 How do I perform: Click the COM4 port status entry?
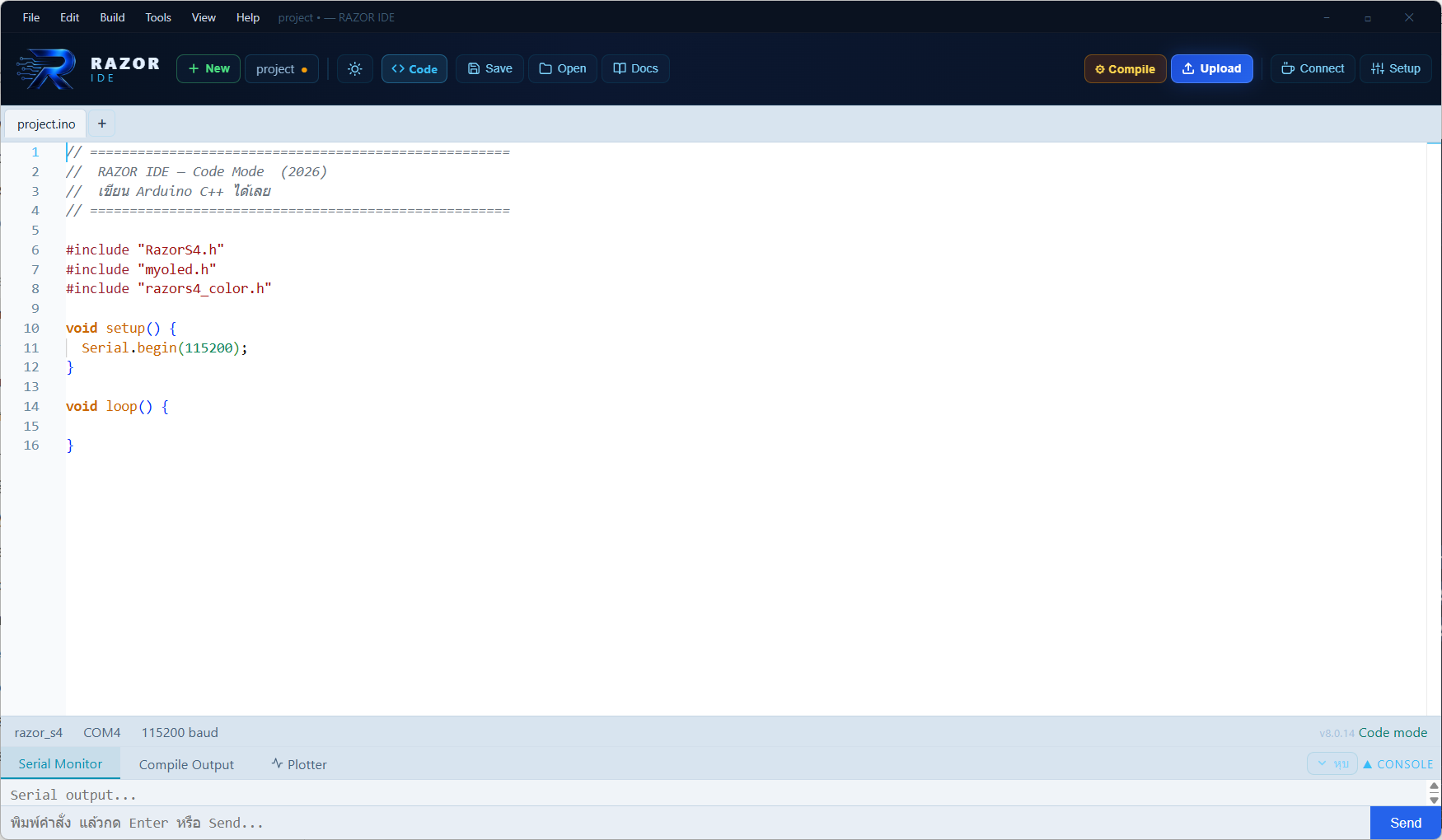[102, 733]
